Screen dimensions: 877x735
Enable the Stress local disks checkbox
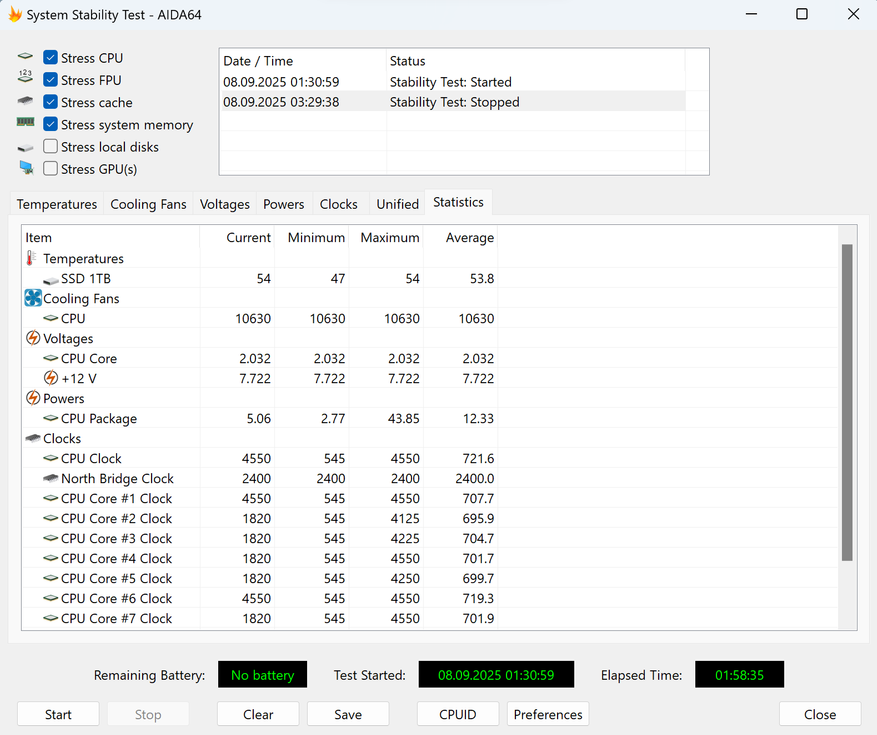pyautogui.click(x=51, y=147)
